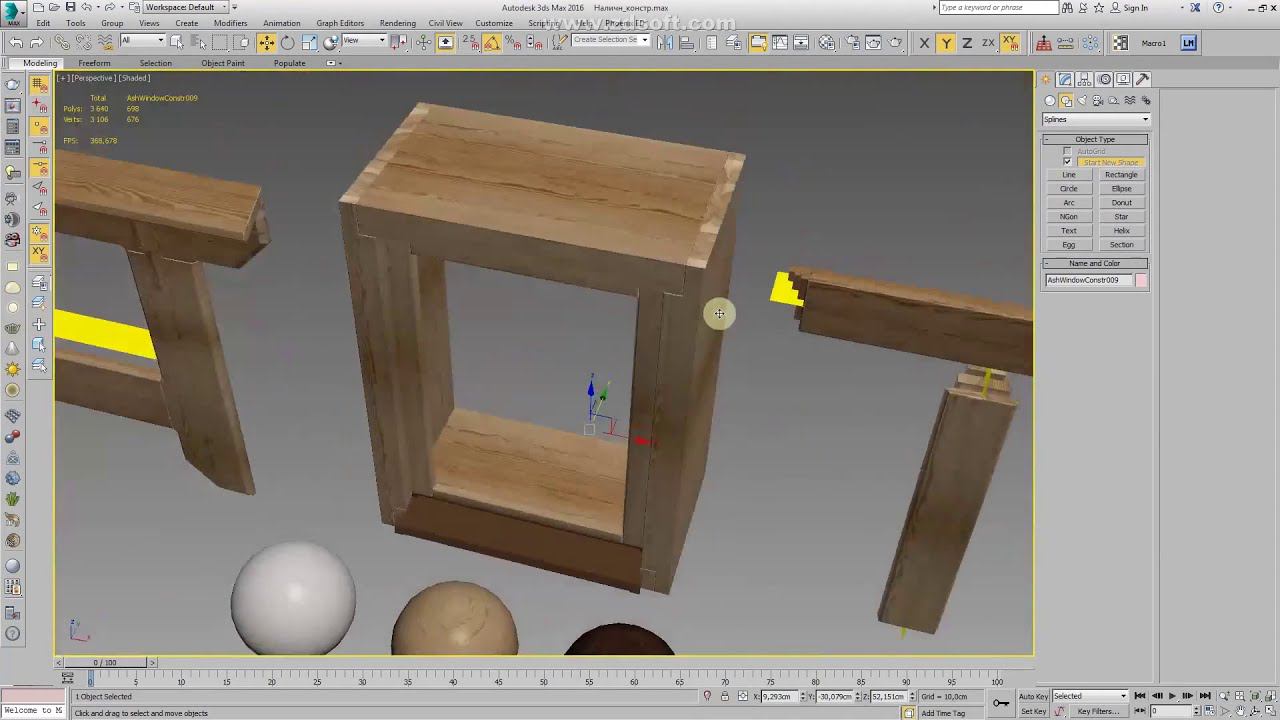The image size is (1280, 720).
Task: Uncheck the Start New Shape checkbox
Action: (1067, 162)
